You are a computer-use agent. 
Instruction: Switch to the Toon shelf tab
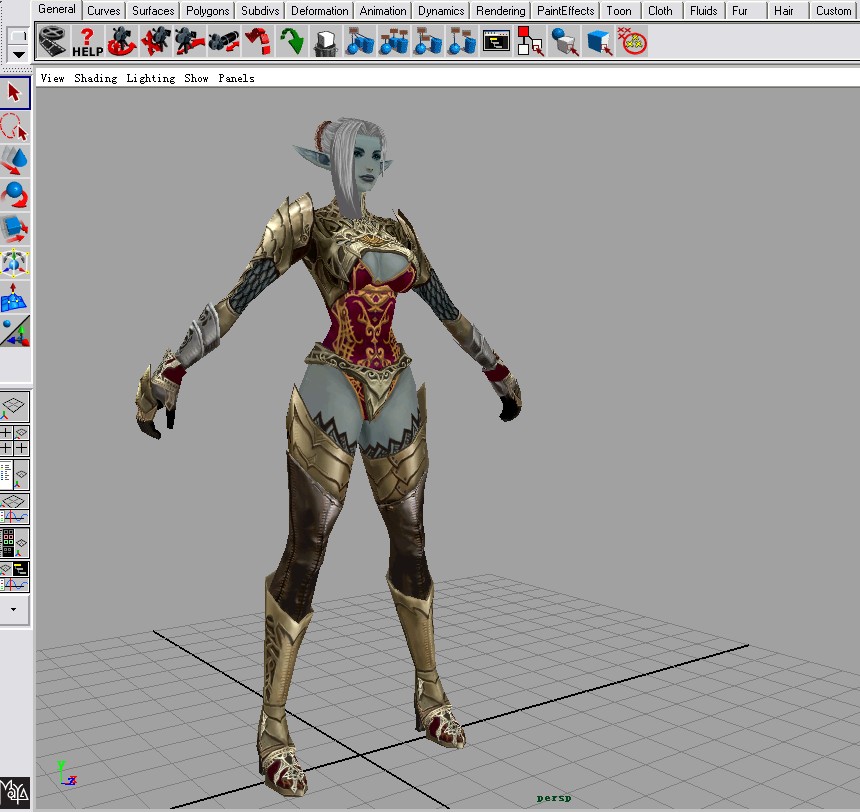(x=619, y=10)
